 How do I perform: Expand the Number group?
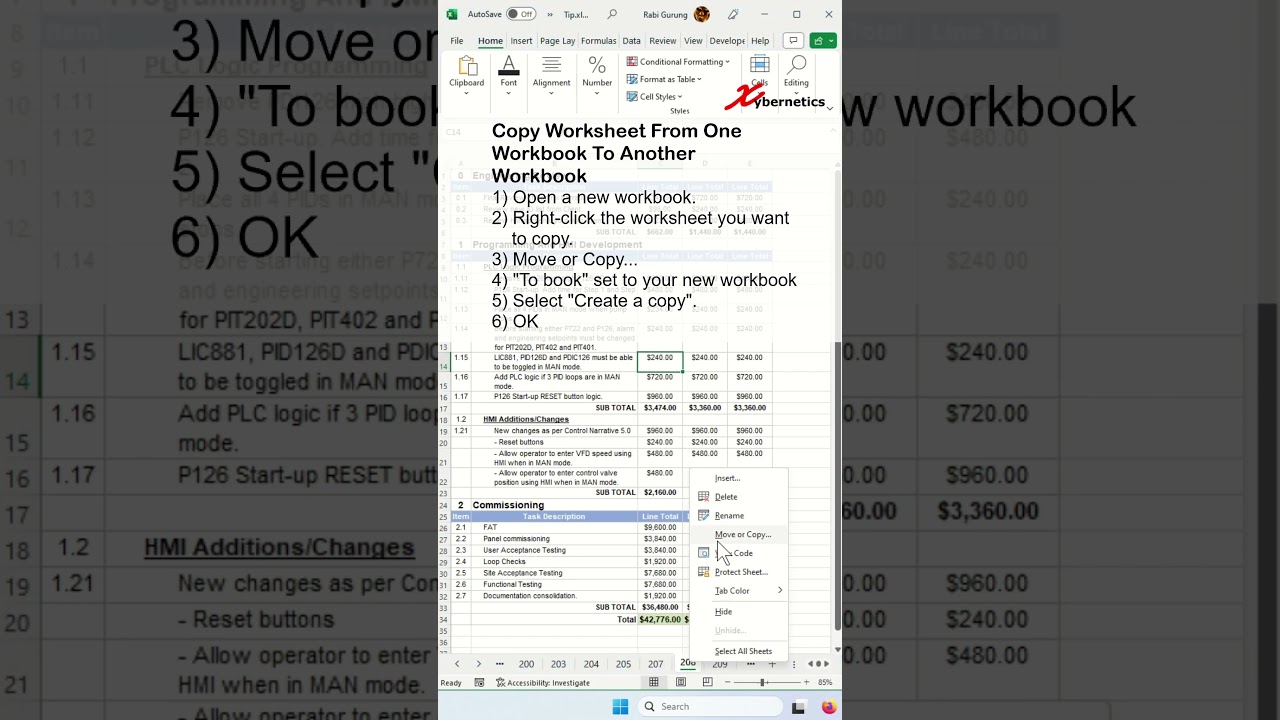point(597,92)
